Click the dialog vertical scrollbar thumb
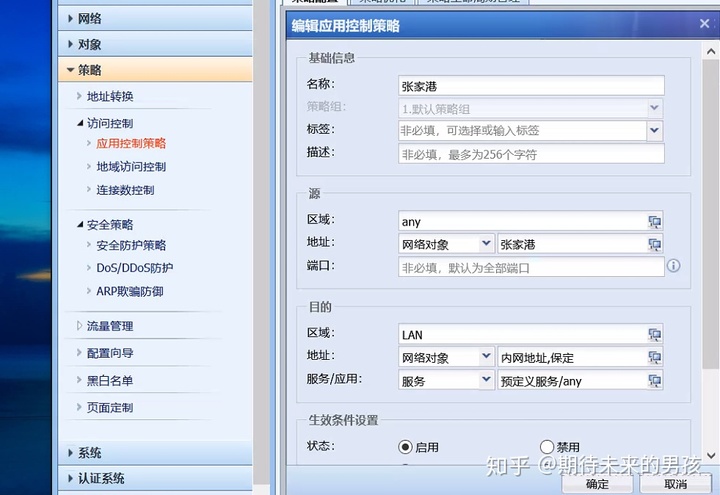 point(710,214)
